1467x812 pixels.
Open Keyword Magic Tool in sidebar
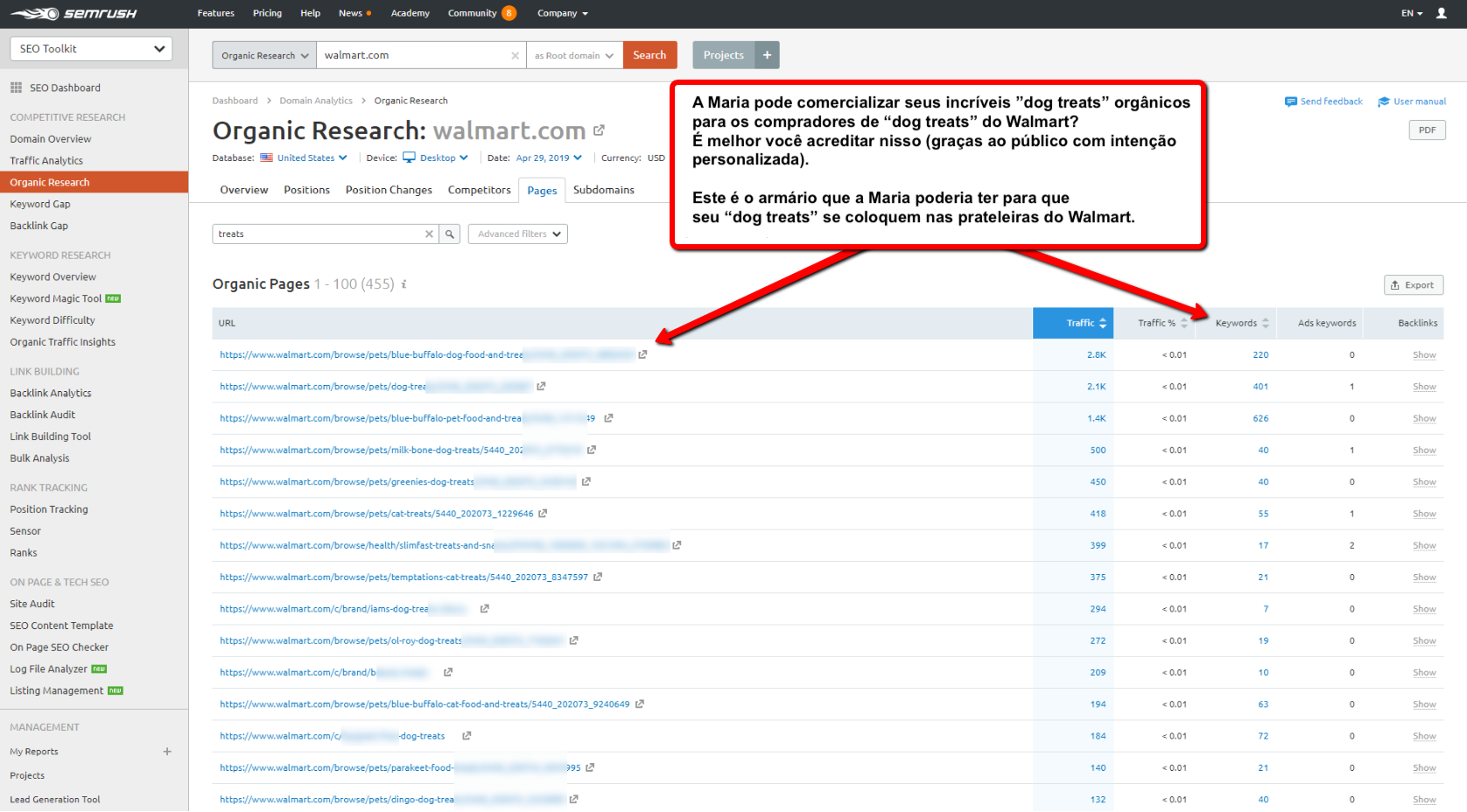56,298
